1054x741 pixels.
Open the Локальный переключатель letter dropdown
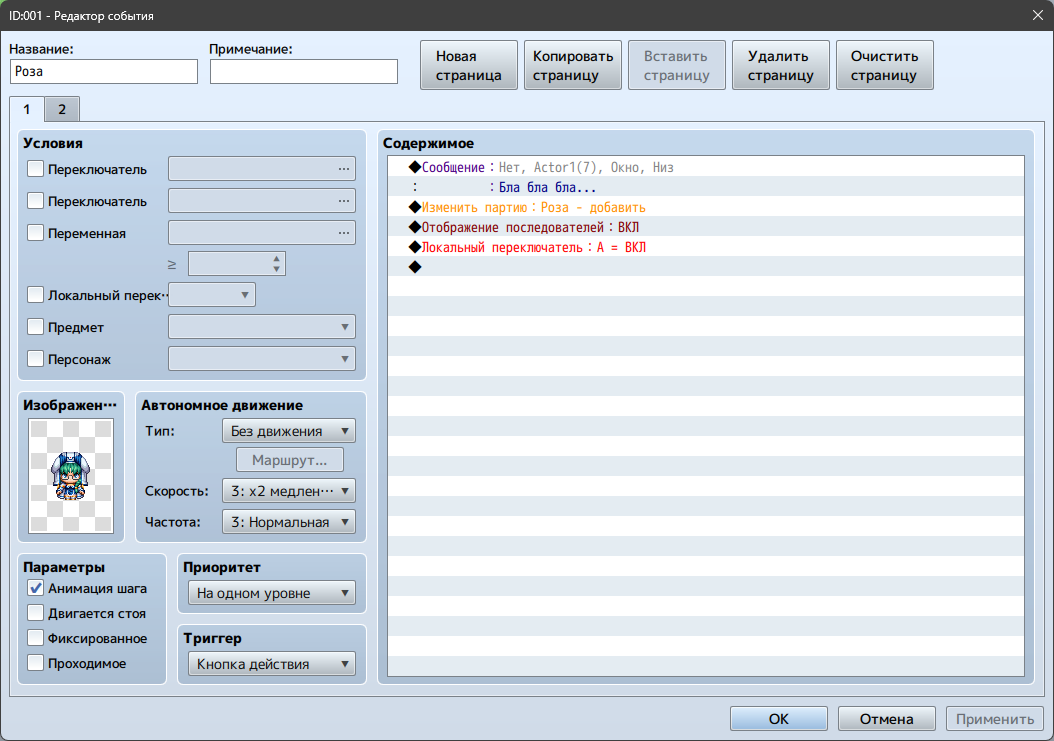click(x=212, y=295)
